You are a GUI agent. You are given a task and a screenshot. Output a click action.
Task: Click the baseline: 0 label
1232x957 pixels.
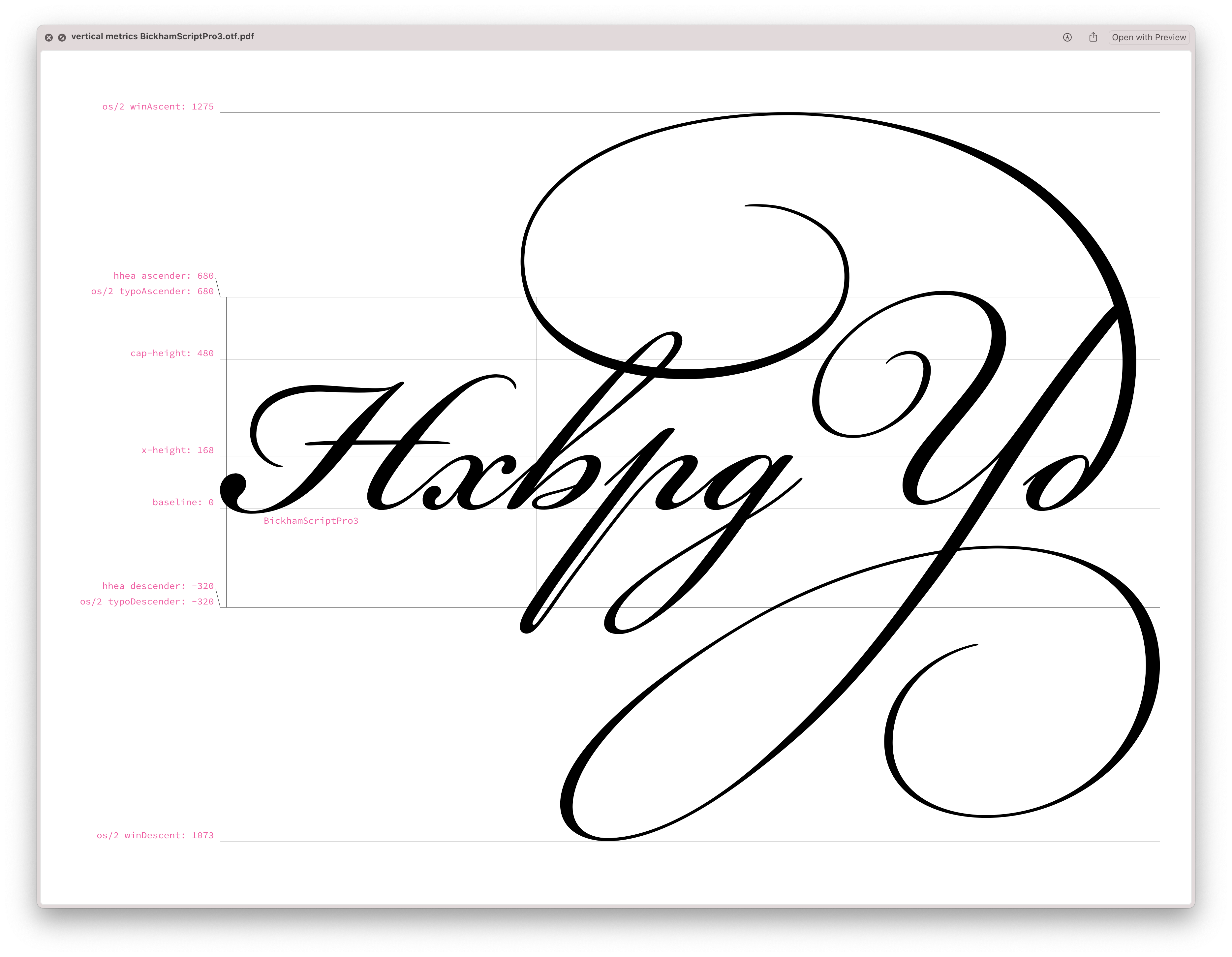coord(183,502)
